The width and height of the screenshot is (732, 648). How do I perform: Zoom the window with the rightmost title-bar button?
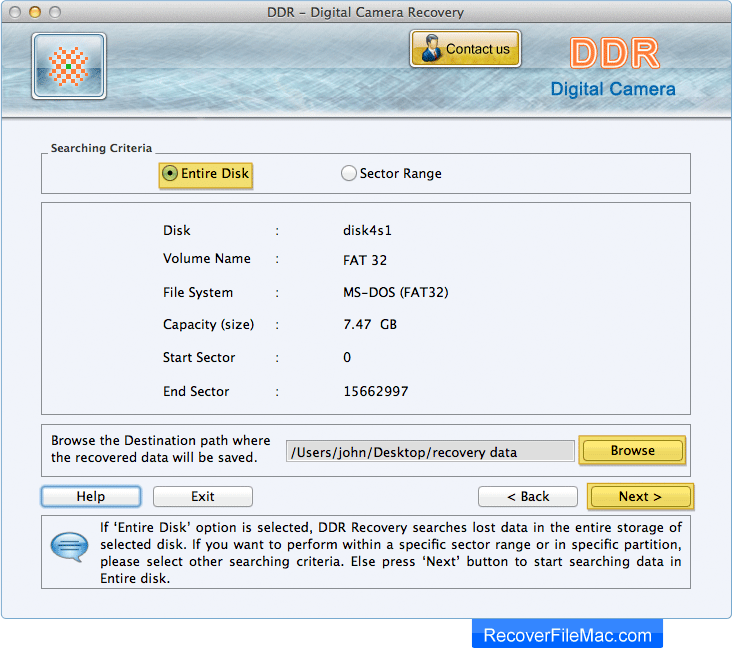coord(55,12)
